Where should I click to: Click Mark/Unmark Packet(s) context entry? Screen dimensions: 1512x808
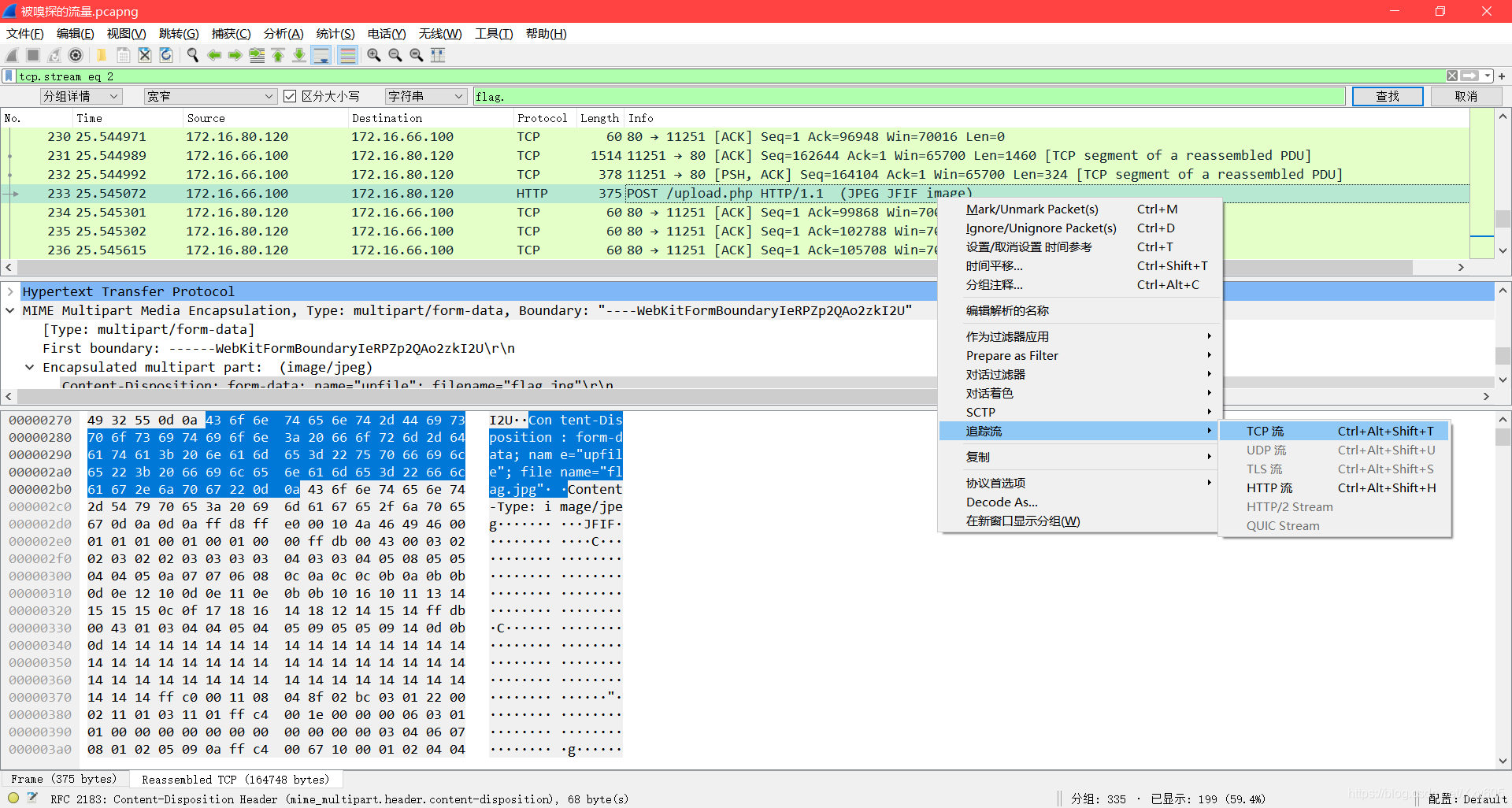click(1080, 209)
